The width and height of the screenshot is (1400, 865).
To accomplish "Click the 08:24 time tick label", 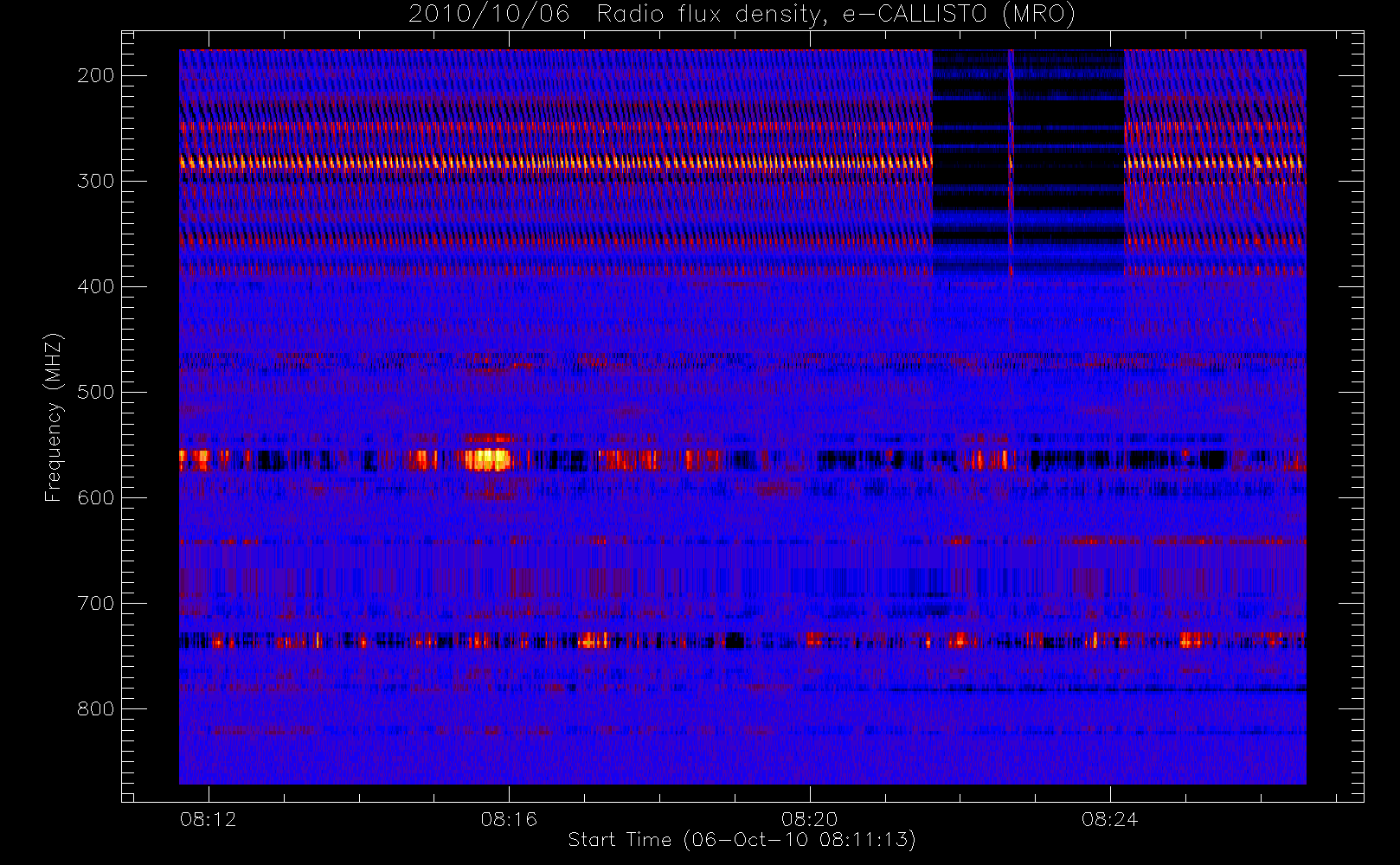I will pos(1109,819).
